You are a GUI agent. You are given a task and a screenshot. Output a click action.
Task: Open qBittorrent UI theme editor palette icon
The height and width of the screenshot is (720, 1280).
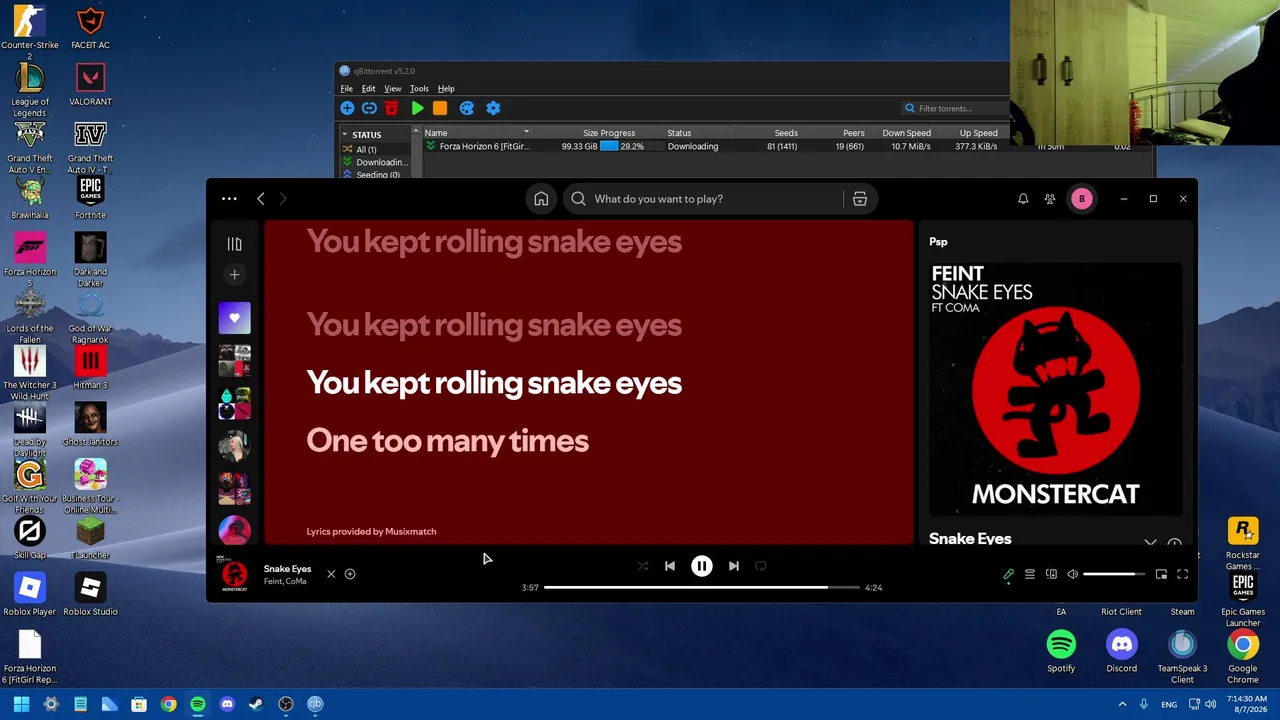pos(466,108)
